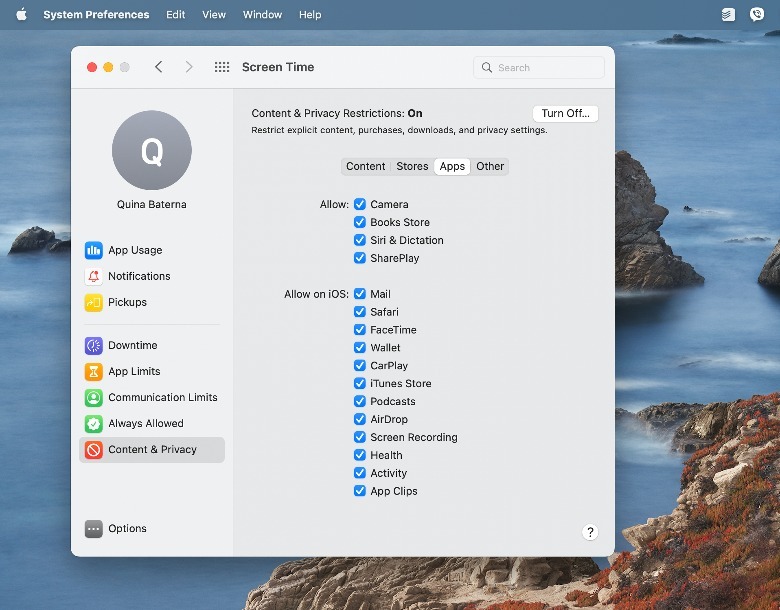The image size is (780, 610).
Task: Open the Always Allowed section
Action: tap(145, 423)
